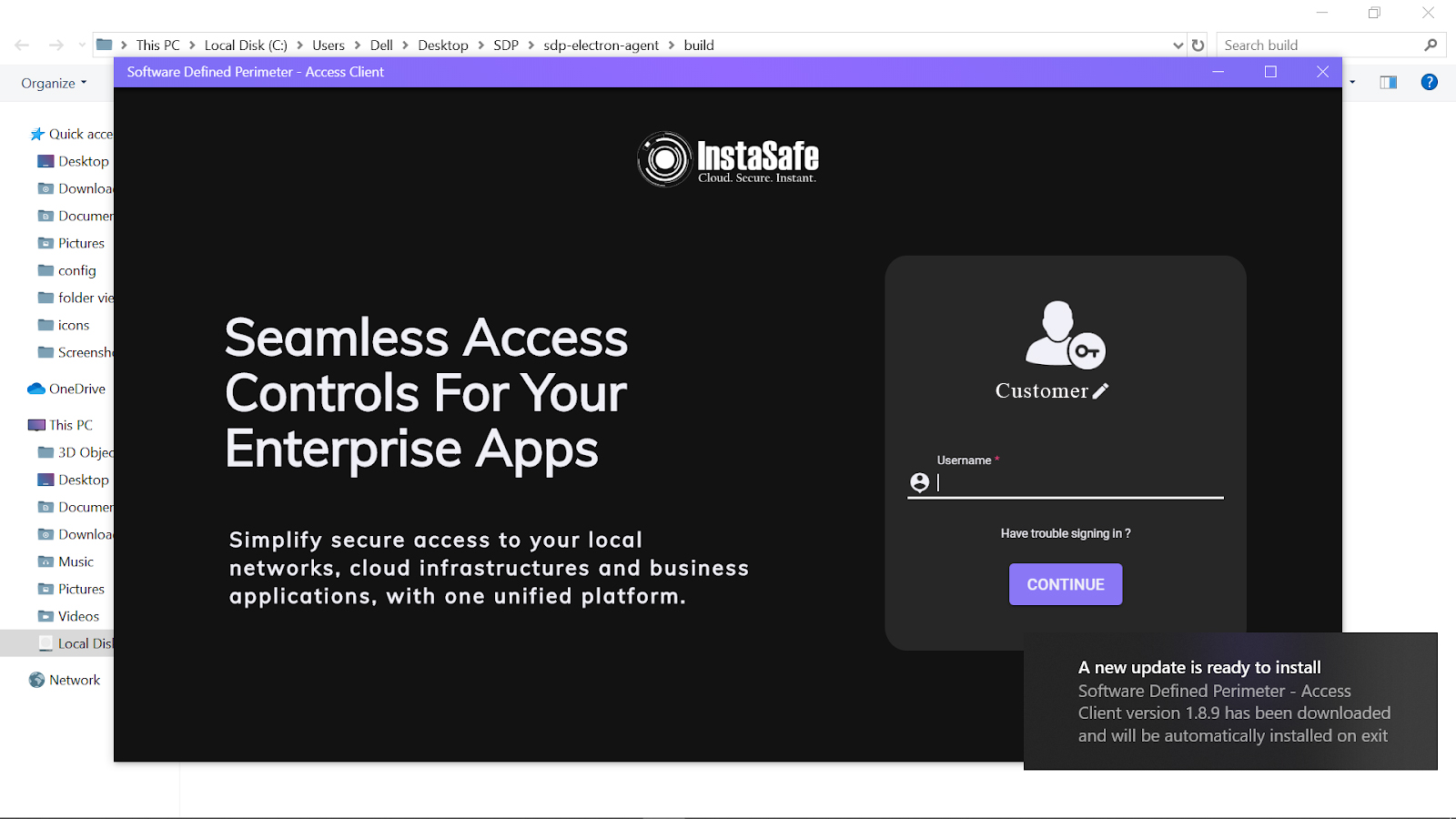This screenshot has height=819, width=1456.
Task: Select OneDrive in the navigation pane
Action: point(66,389)
